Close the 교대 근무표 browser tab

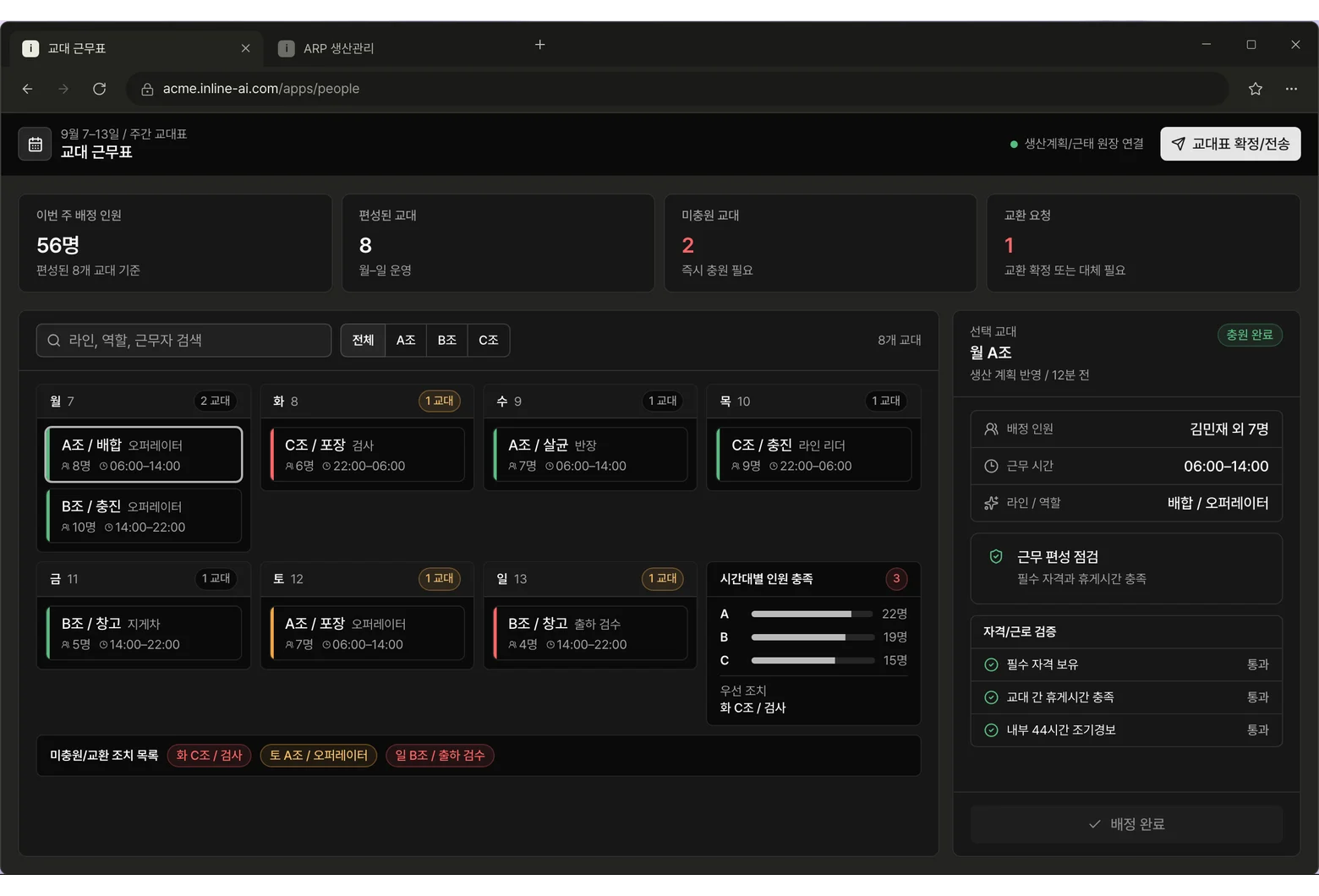point(245,48)
